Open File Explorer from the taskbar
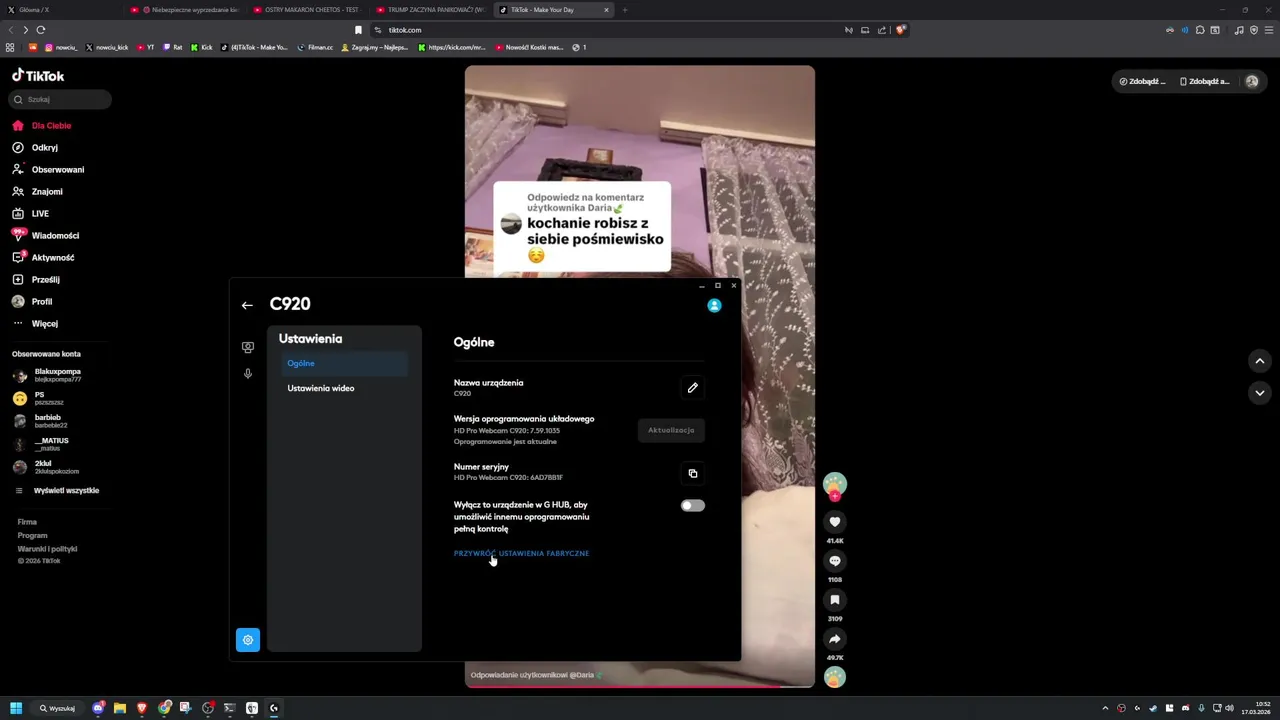The height and width of the screenshot is (720, 1280). coord(120,708)
